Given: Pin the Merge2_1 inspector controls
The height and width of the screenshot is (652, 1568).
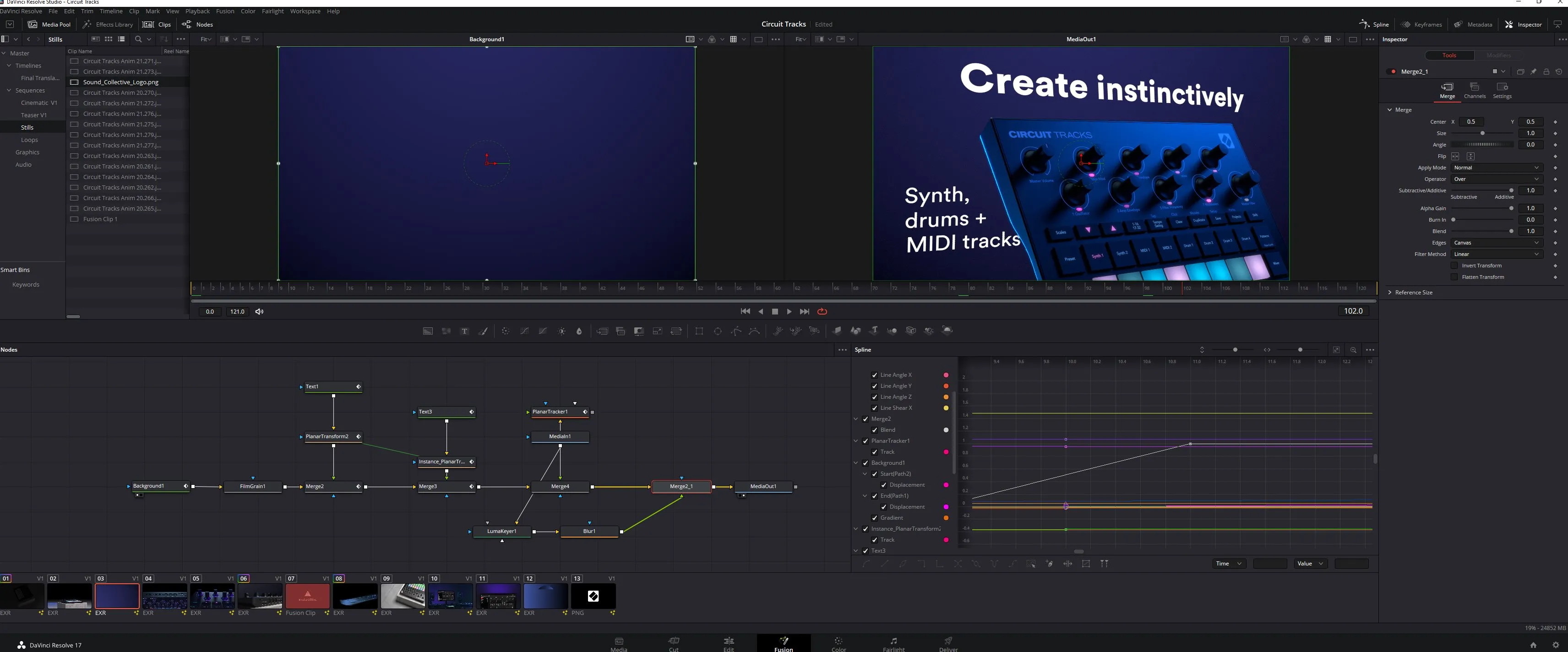Looking at the screenshot, I should pyautogui.click(x=1533, y=71).
